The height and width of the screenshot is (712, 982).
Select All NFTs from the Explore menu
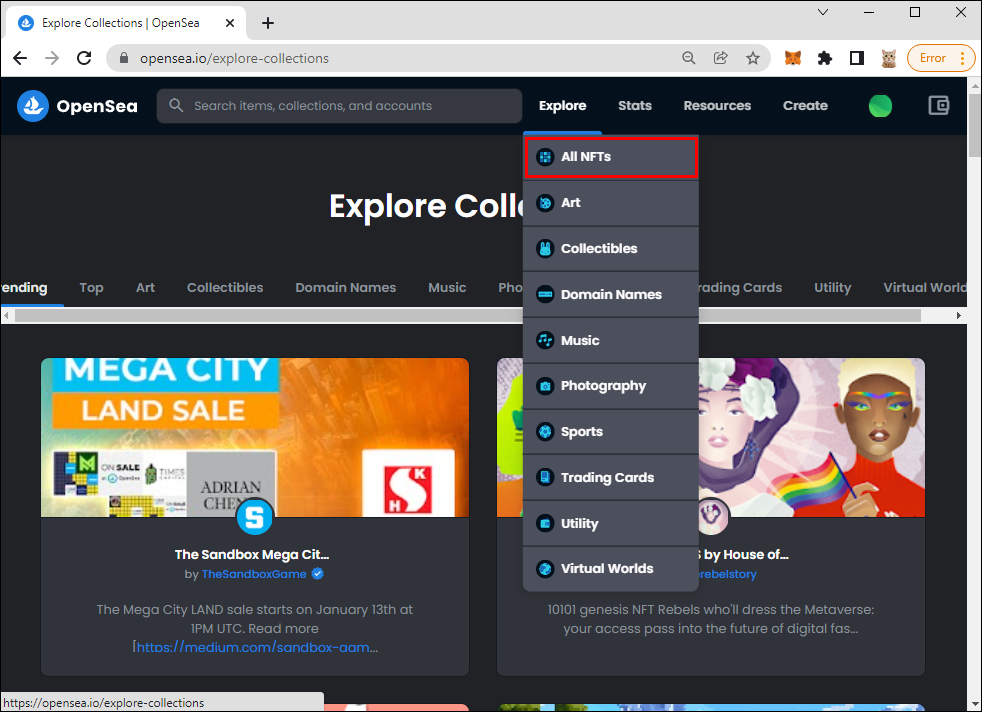pos(611,157)
